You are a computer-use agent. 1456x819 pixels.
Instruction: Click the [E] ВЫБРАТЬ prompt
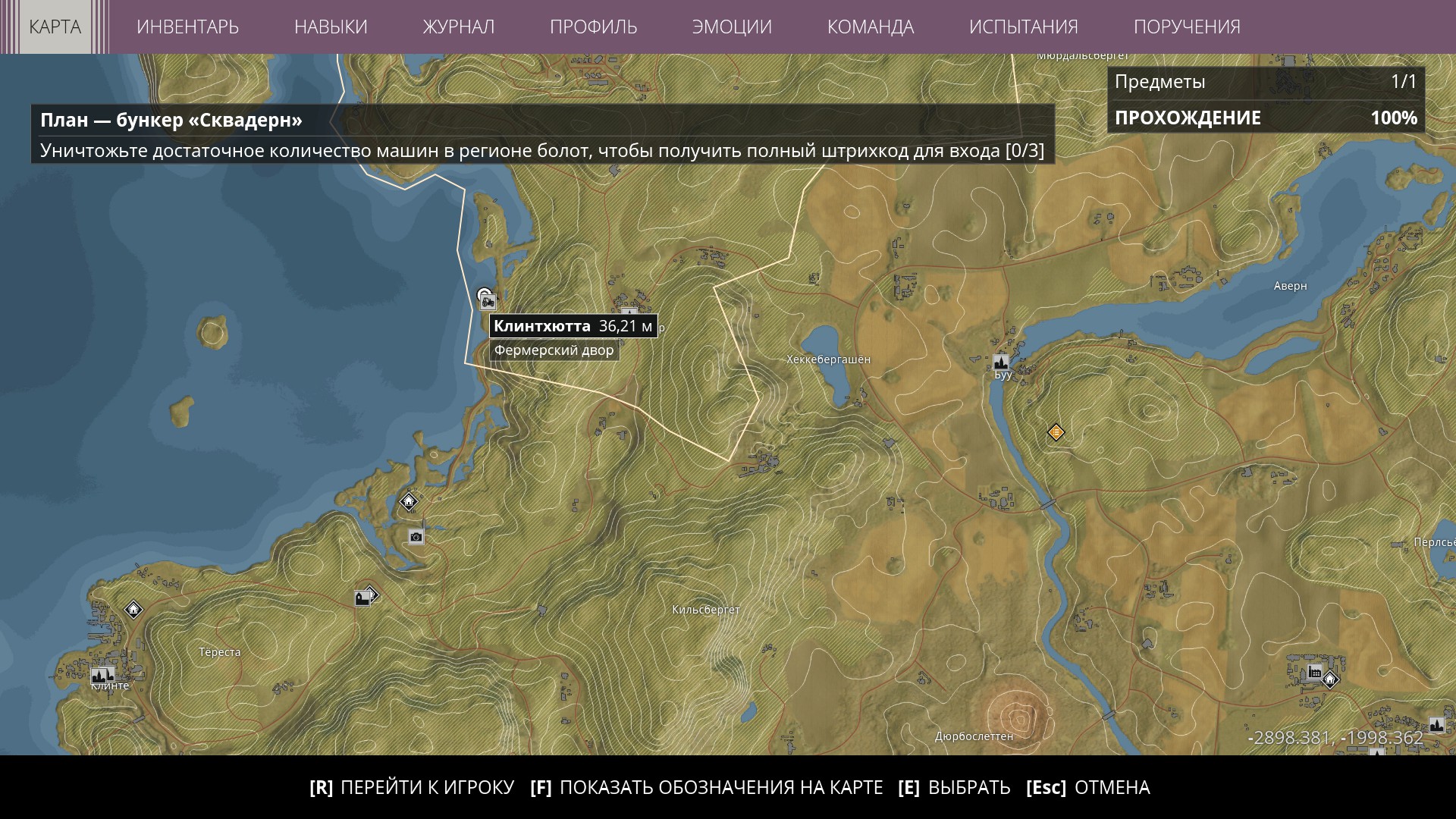click(x=954, y=788)
